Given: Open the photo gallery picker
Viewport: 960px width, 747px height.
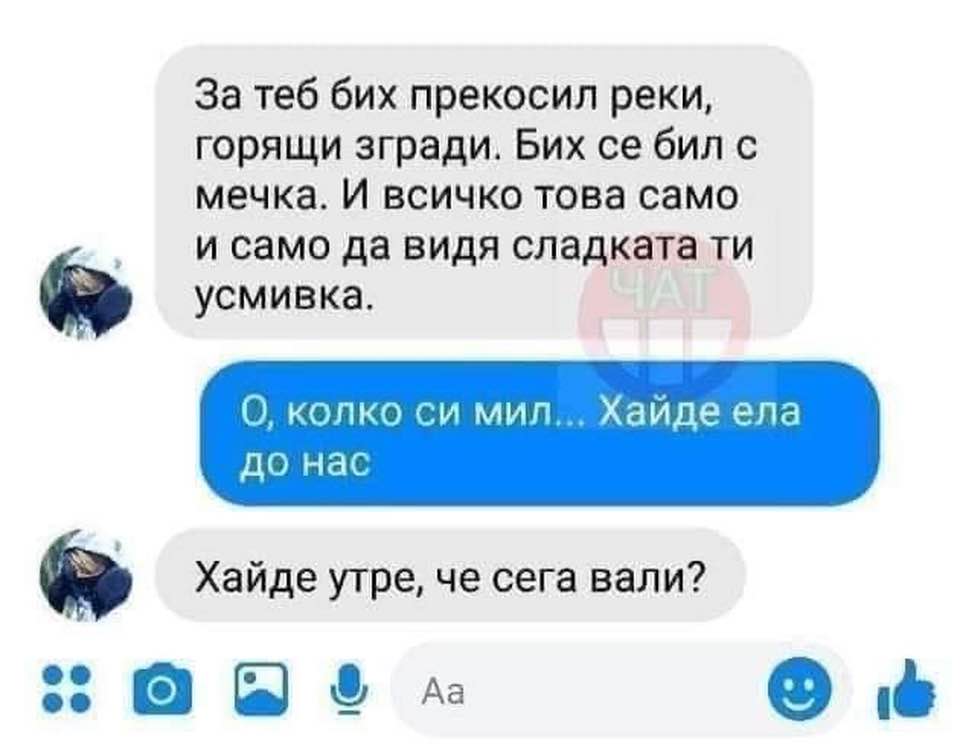Looking at the screenshot, I should point(261,689).
